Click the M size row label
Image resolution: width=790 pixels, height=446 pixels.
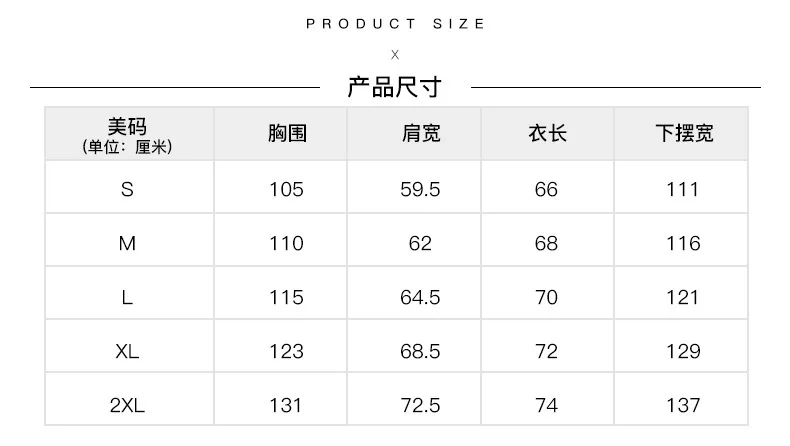click(127, 243)
